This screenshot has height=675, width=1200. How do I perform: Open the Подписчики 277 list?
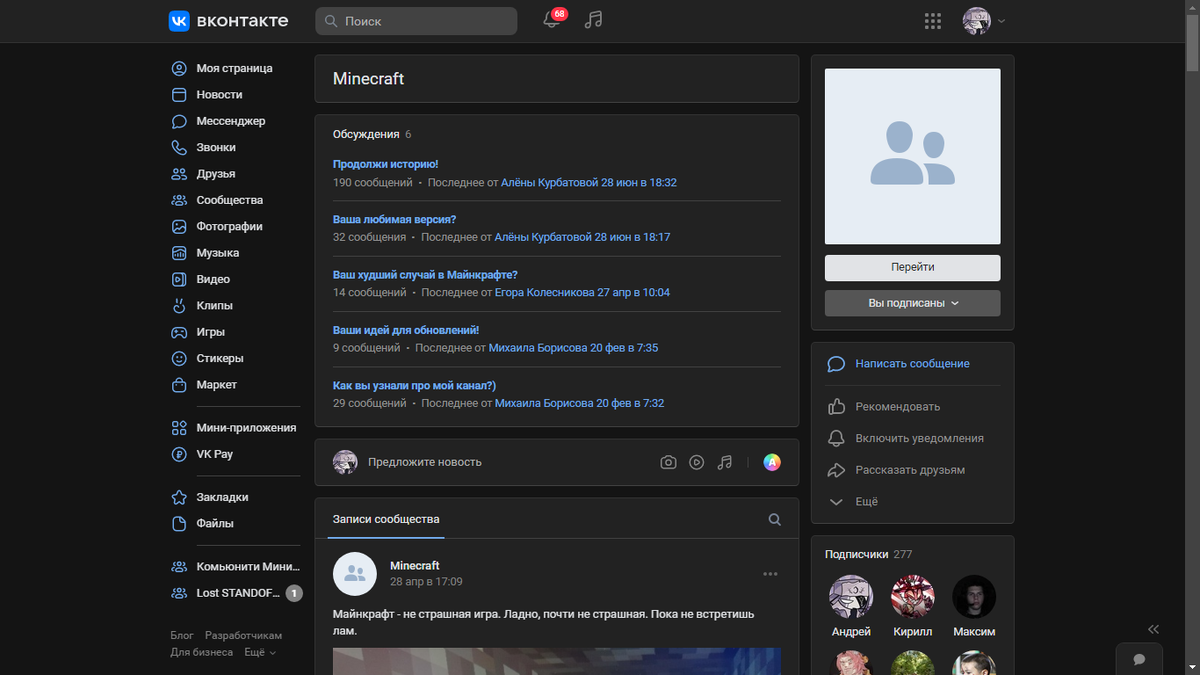tap(868, 554)
